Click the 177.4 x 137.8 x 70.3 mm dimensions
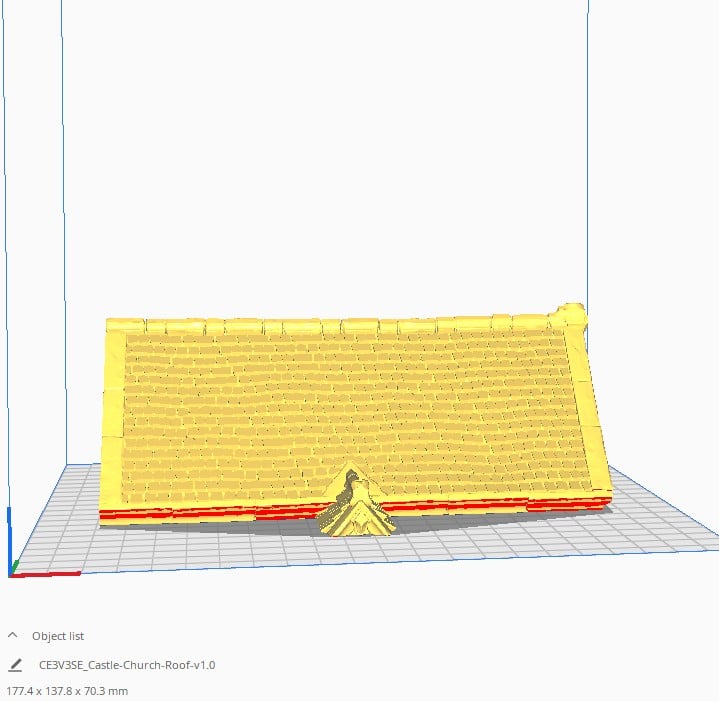 [x=67, y=691]
